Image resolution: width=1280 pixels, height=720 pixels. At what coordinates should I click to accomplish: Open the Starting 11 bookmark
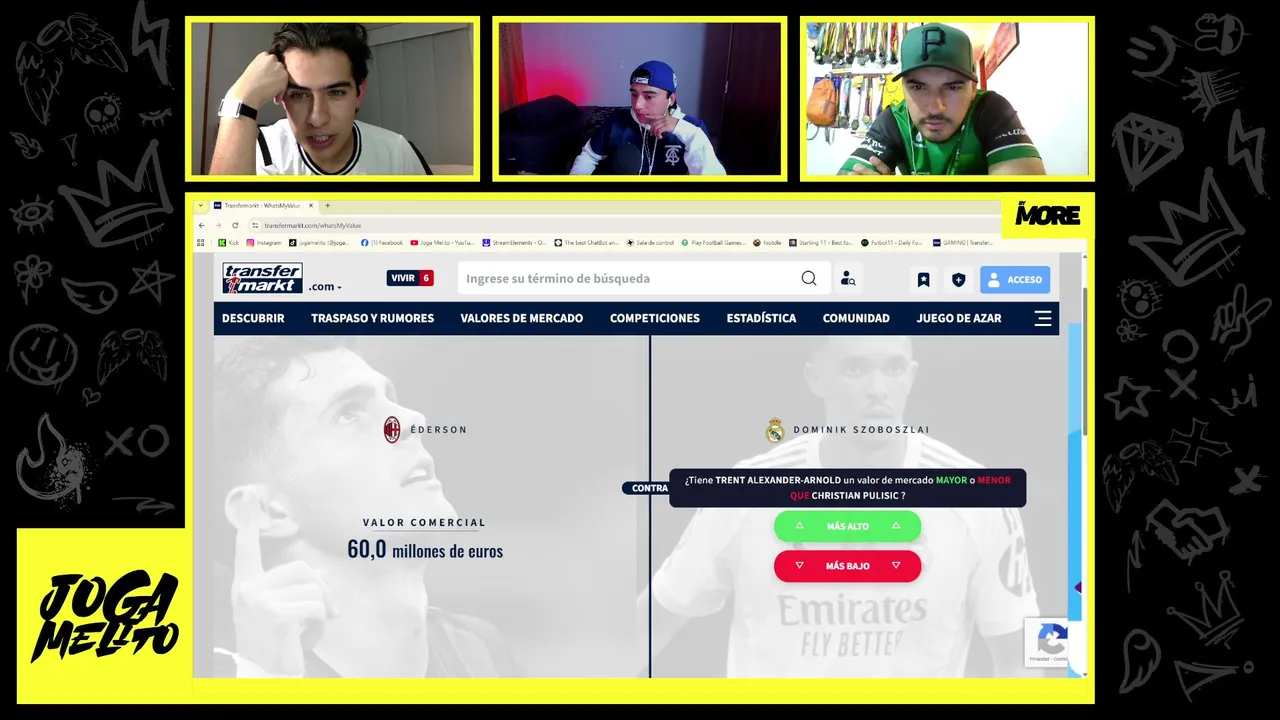point(821,242)
